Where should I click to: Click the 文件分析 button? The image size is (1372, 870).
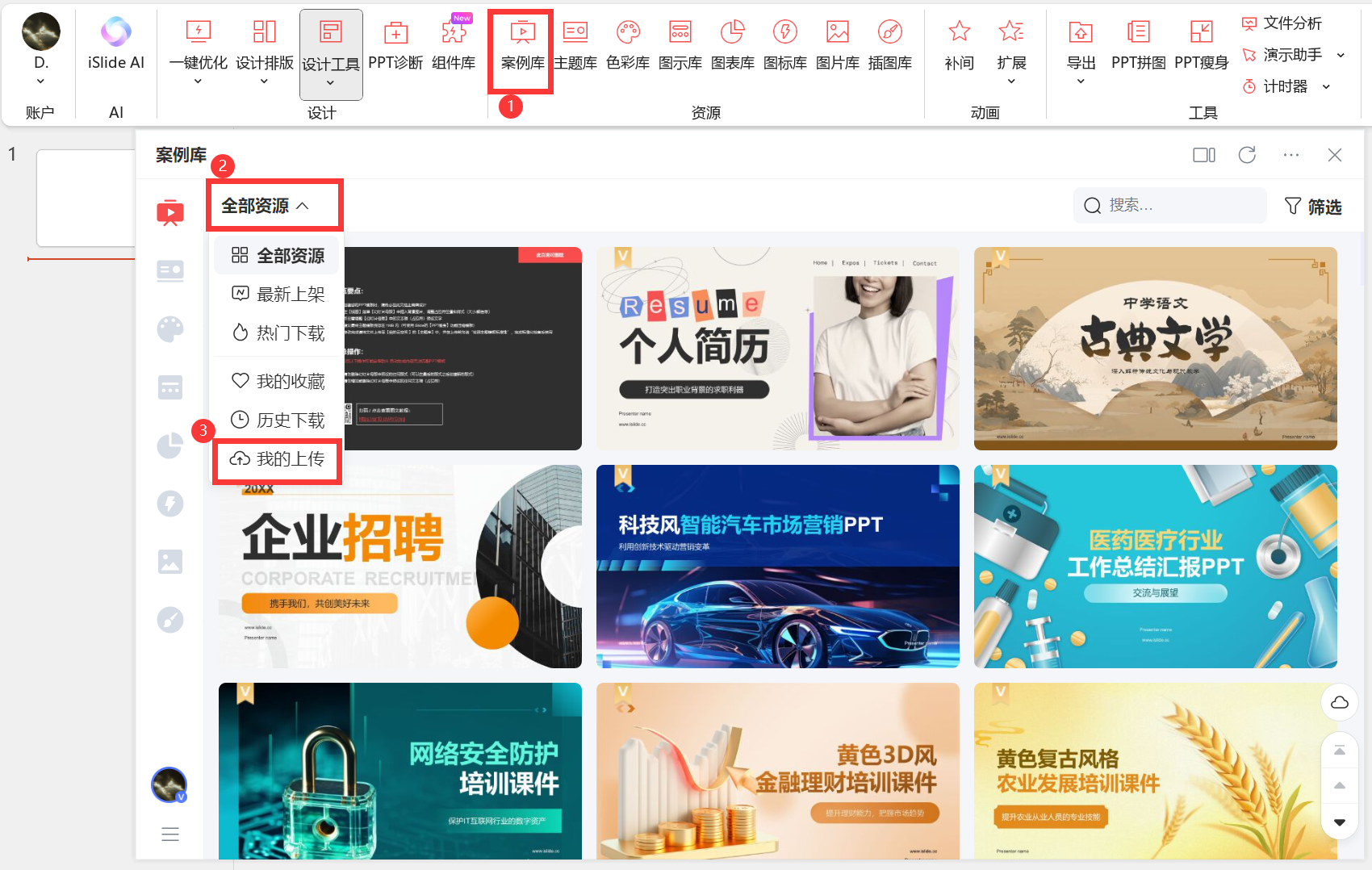click(1282, 23)
